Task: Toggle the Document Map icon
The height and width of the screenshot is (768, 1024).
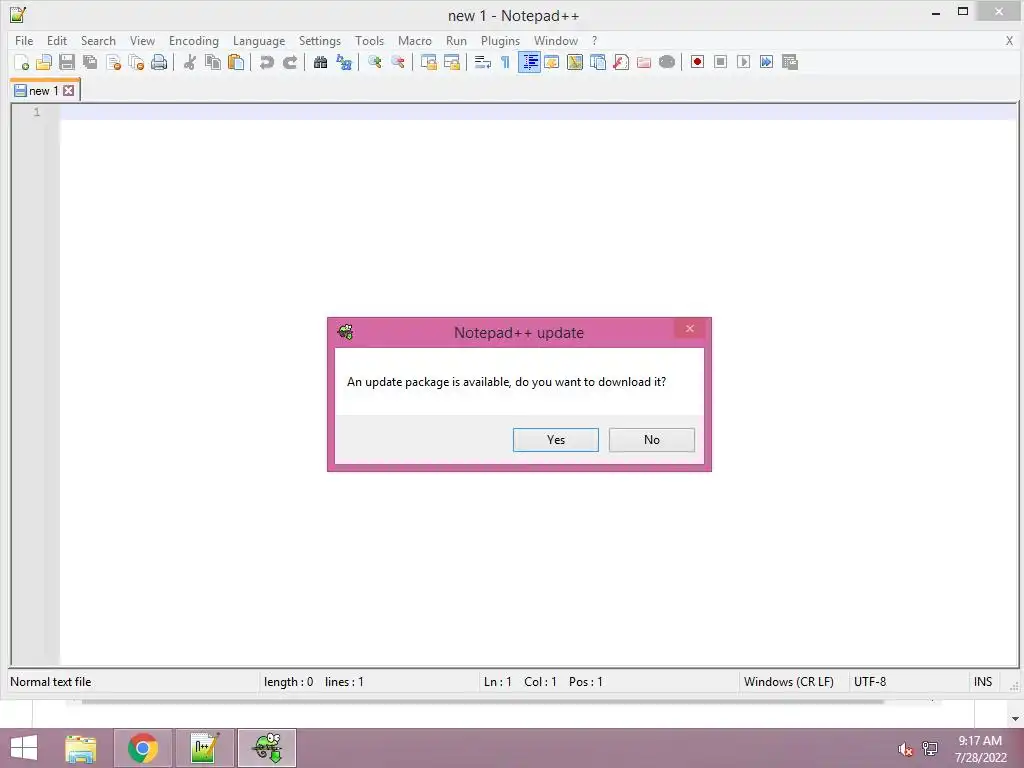Action: 575,62
